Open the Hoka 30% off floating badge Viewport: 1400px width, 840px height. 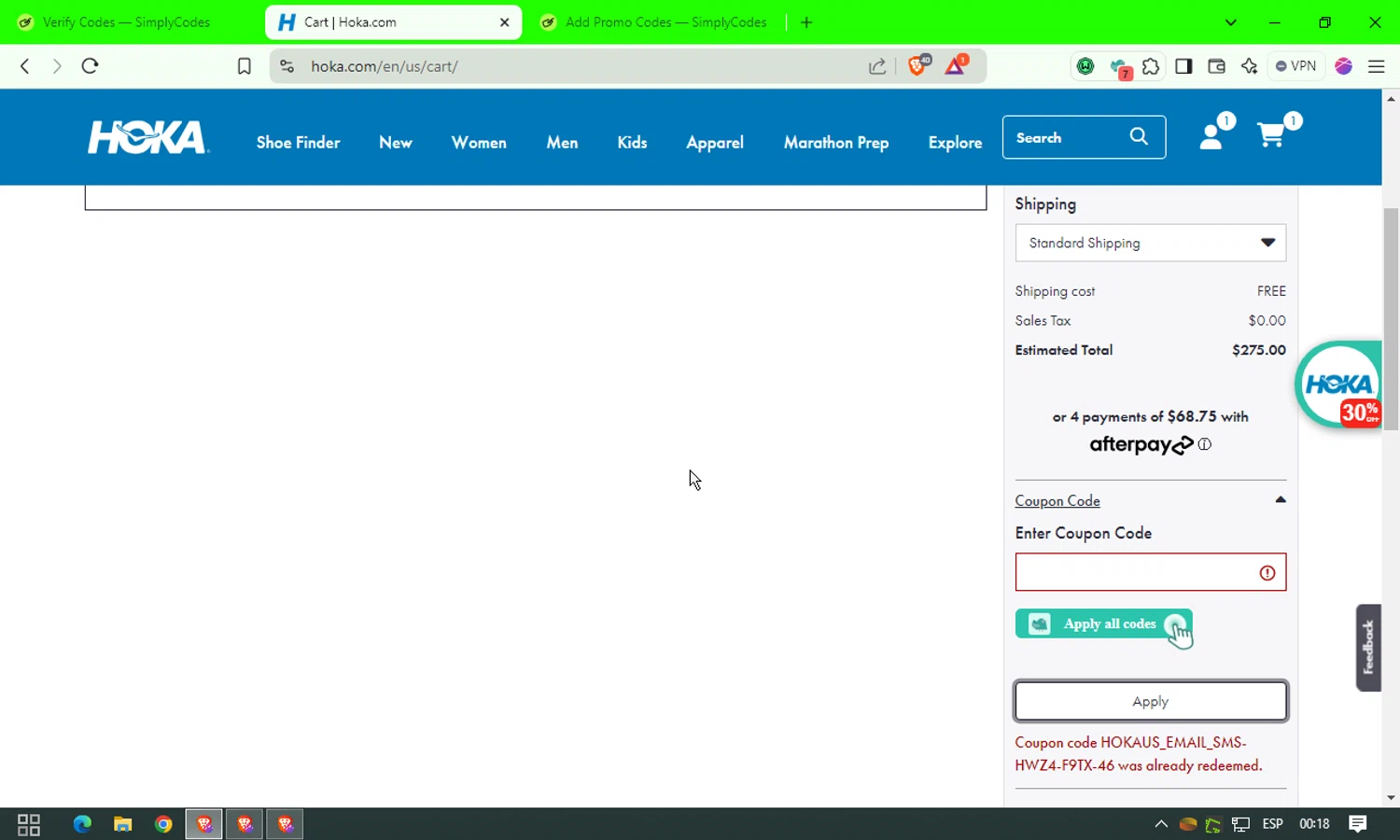[1338, 385]
